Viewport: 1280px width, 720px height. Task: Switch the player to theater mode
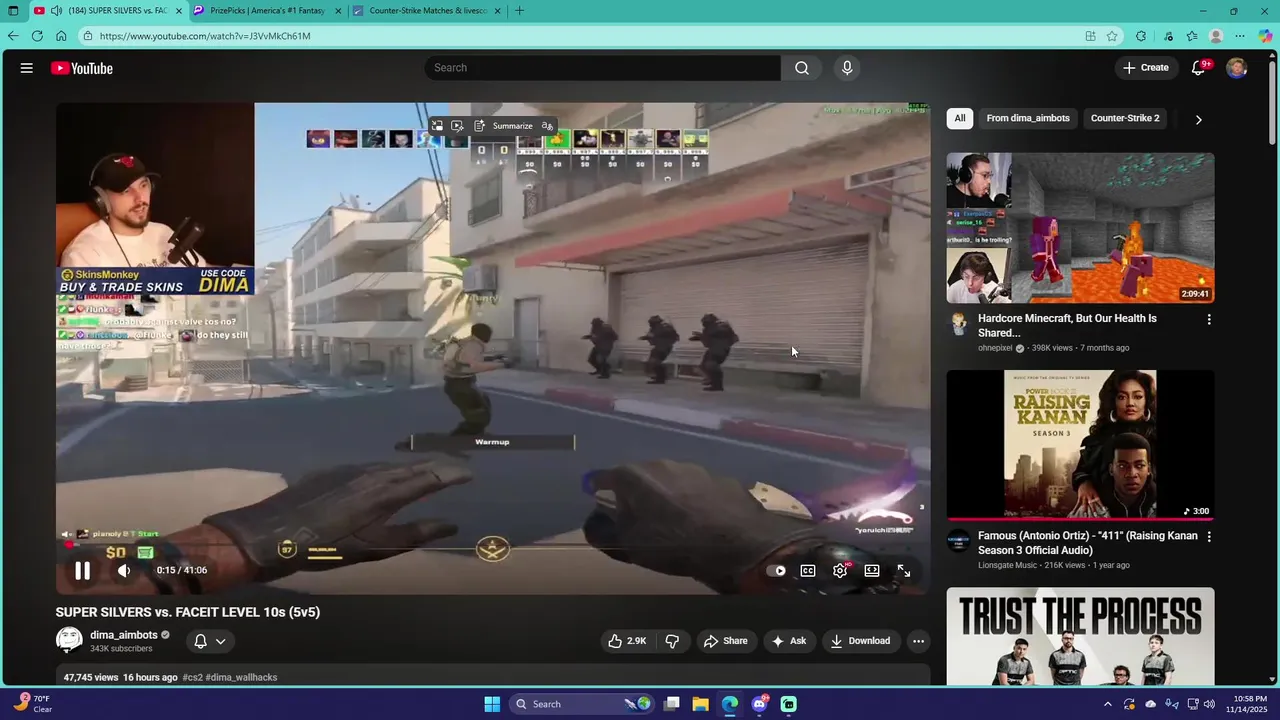pos(872,570)
